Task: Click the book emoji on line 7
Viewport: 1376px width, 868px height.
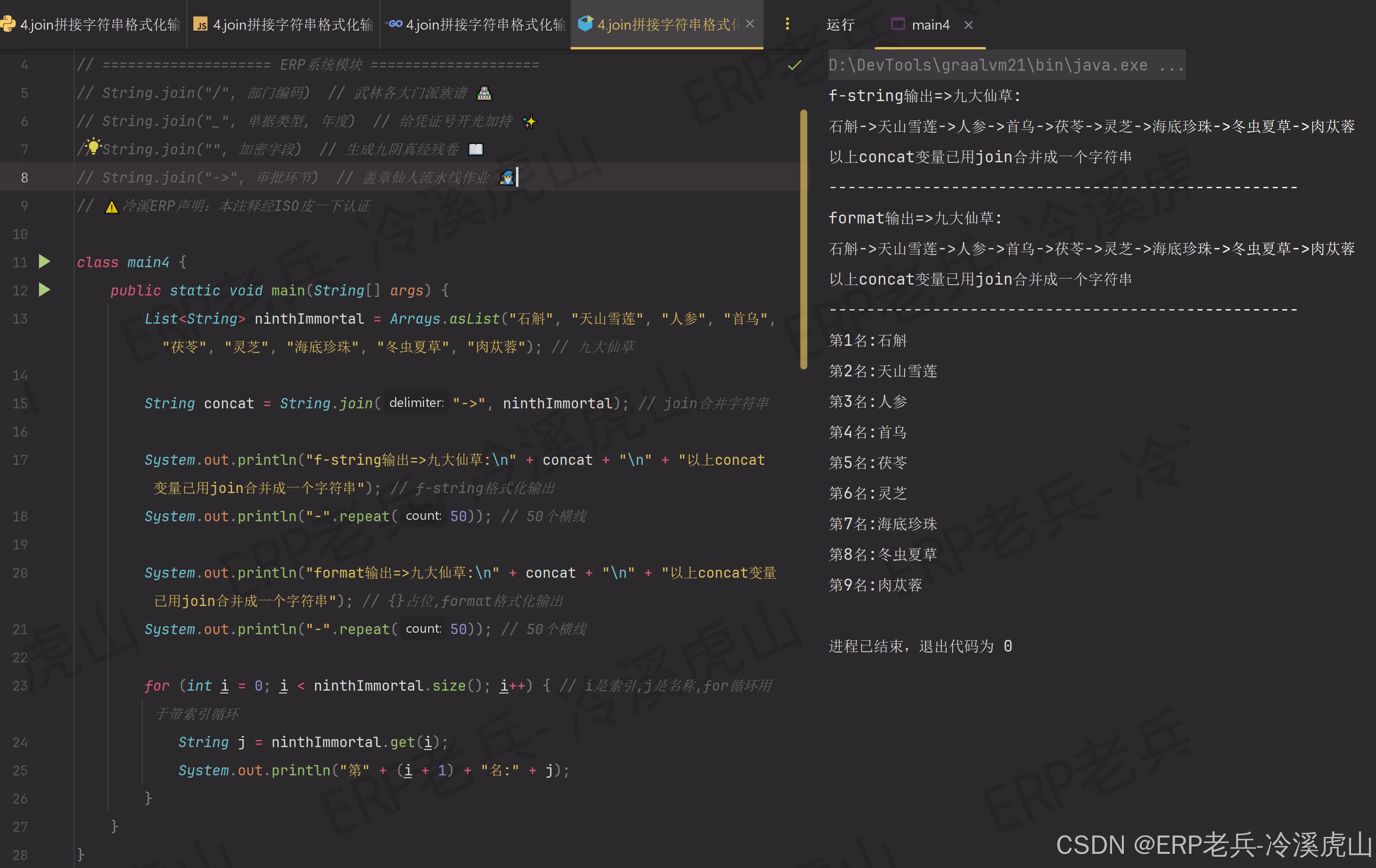Action: tap(476, 149)
